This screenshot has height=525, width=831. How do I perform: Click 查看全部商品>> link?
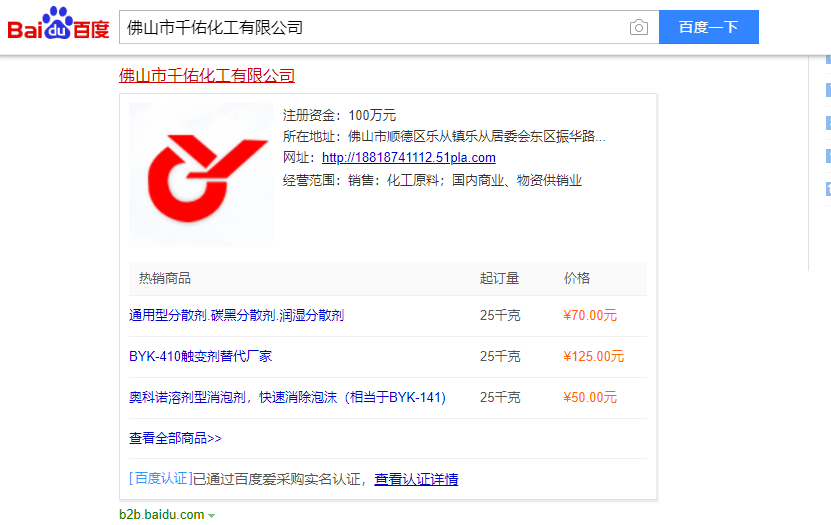coord(175,438)
